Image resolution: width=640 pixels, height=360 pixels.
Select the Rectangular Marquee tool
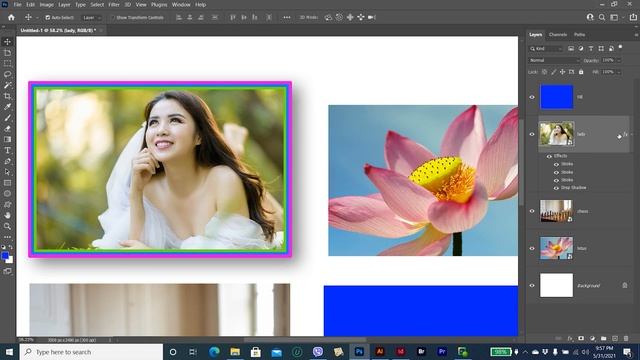(x=7, y=64)
